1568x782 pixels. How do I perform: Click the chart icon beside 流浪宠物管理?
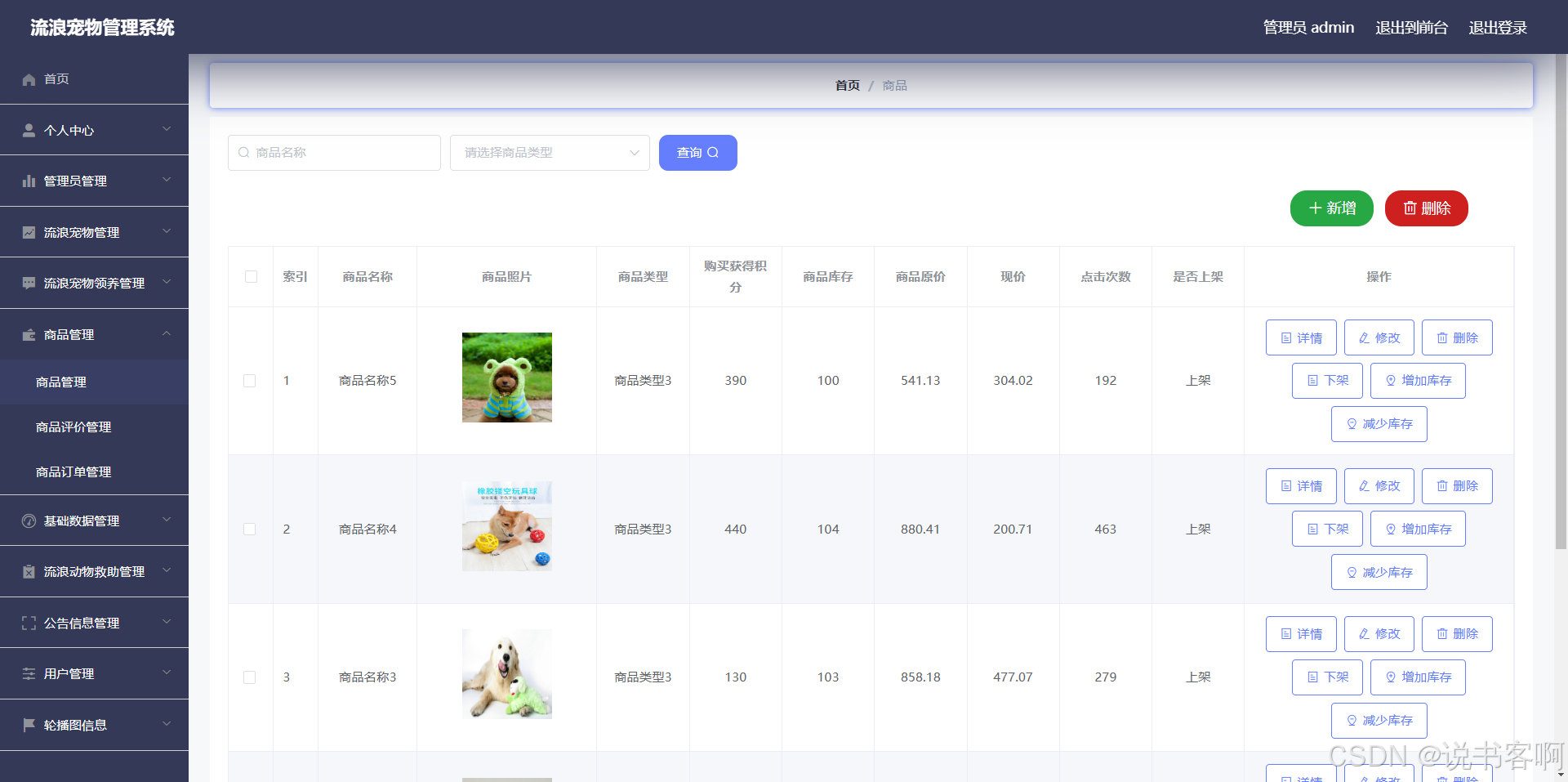pos(29,232)
